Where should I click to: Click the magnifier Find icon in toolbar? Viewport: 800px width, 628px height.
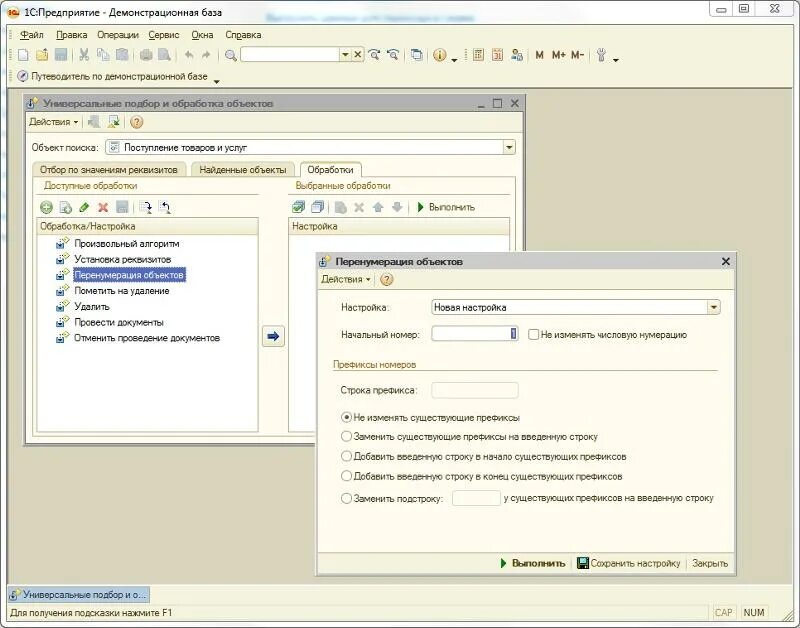coord(231,55)
